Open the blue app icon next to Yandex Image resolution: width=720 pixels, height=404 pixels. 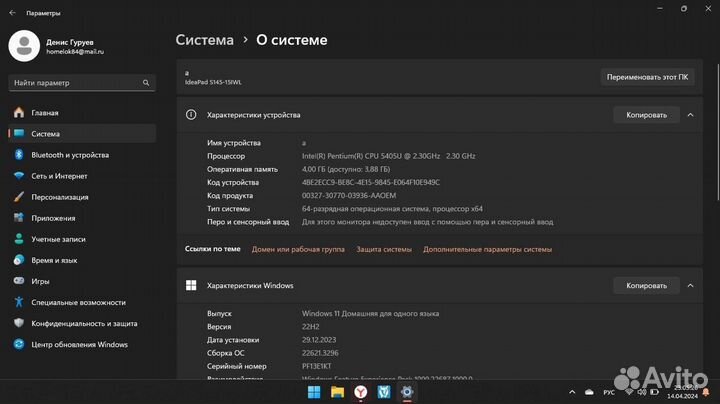point(384,392)
